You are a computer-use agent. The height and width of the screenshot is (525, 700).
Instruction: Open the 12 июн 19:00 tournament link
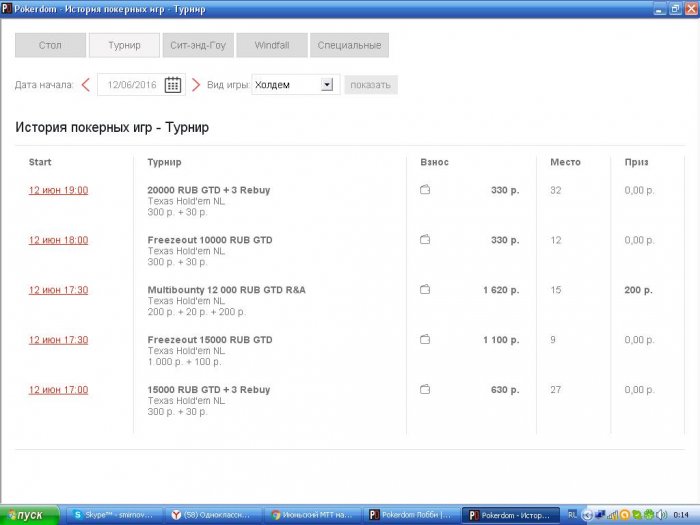[58, 190]
